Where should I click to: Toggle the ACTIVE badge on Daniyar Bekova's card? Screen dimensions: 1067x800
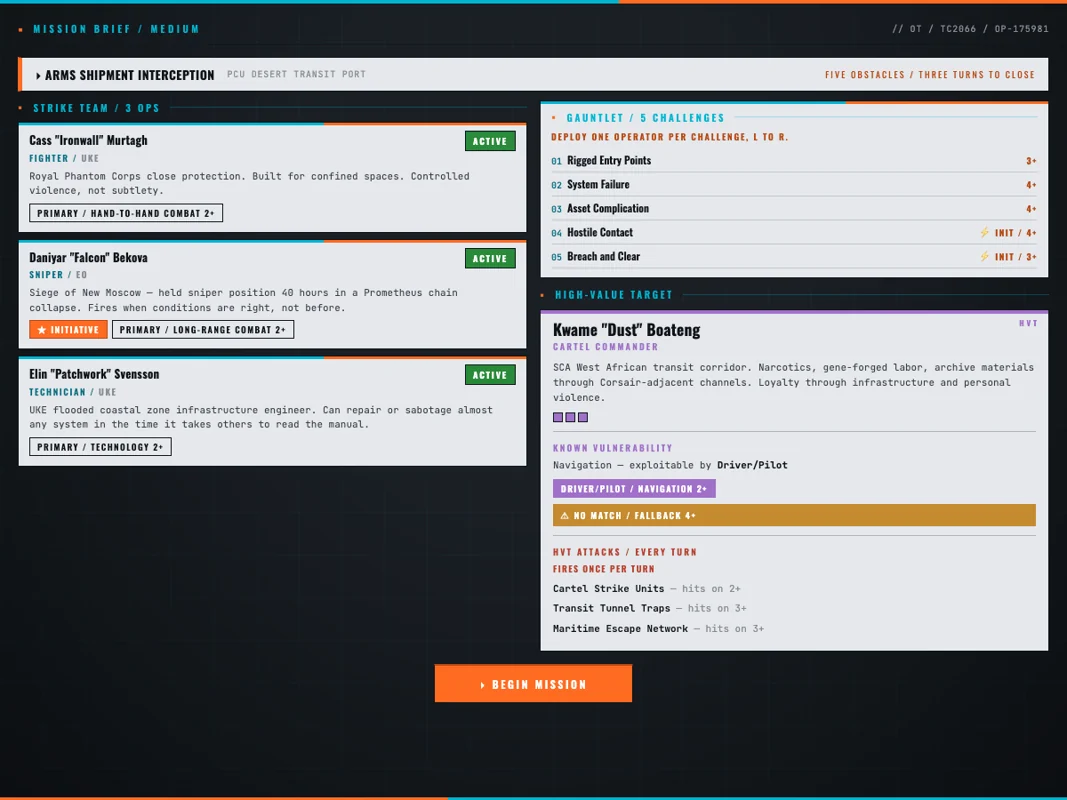(490, 259)
